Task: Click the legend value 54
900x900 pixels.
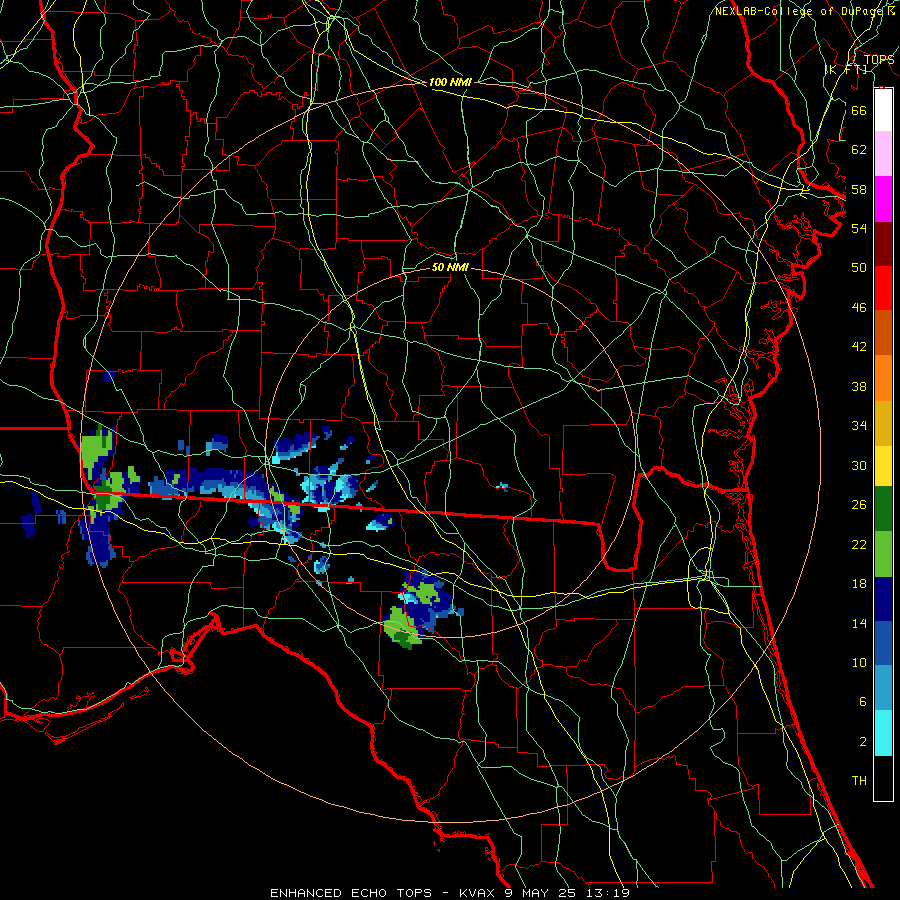Action: pyautogui.click(x=859, y=228)
